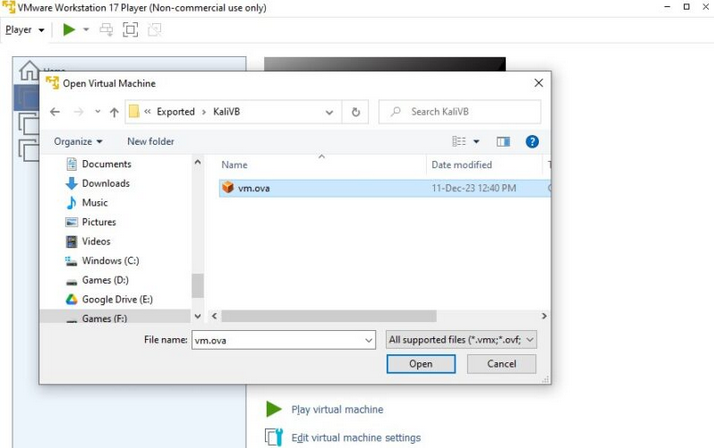Image resolution: width=714 pixels, height=448 pixels.
Task: Click the Cancel button
Action: click(x=501, y=364)
